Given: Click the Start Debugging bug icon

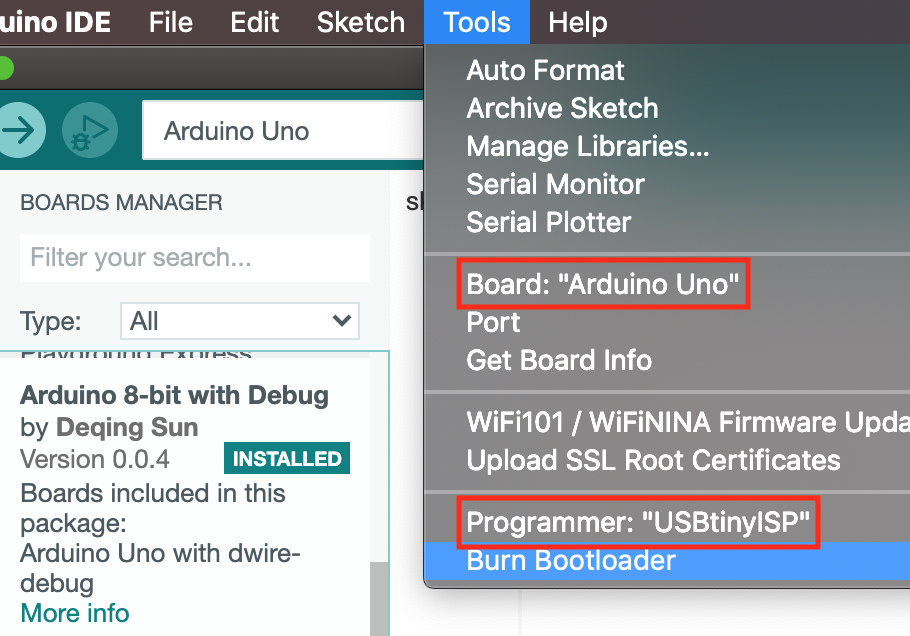Looking at the screenshot, I should 90,130.
